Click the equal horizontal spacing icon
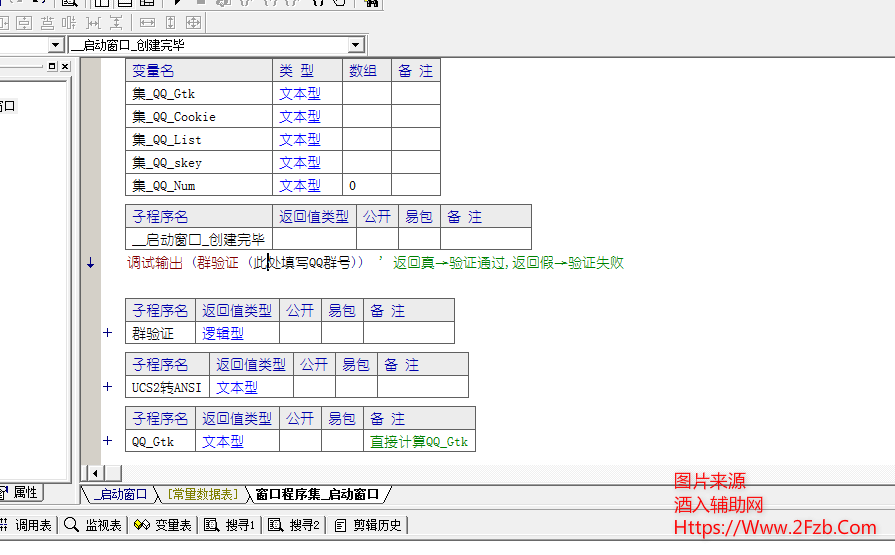Image resolution: width=895 pixels, height=555 pixels. coord(94,22)
